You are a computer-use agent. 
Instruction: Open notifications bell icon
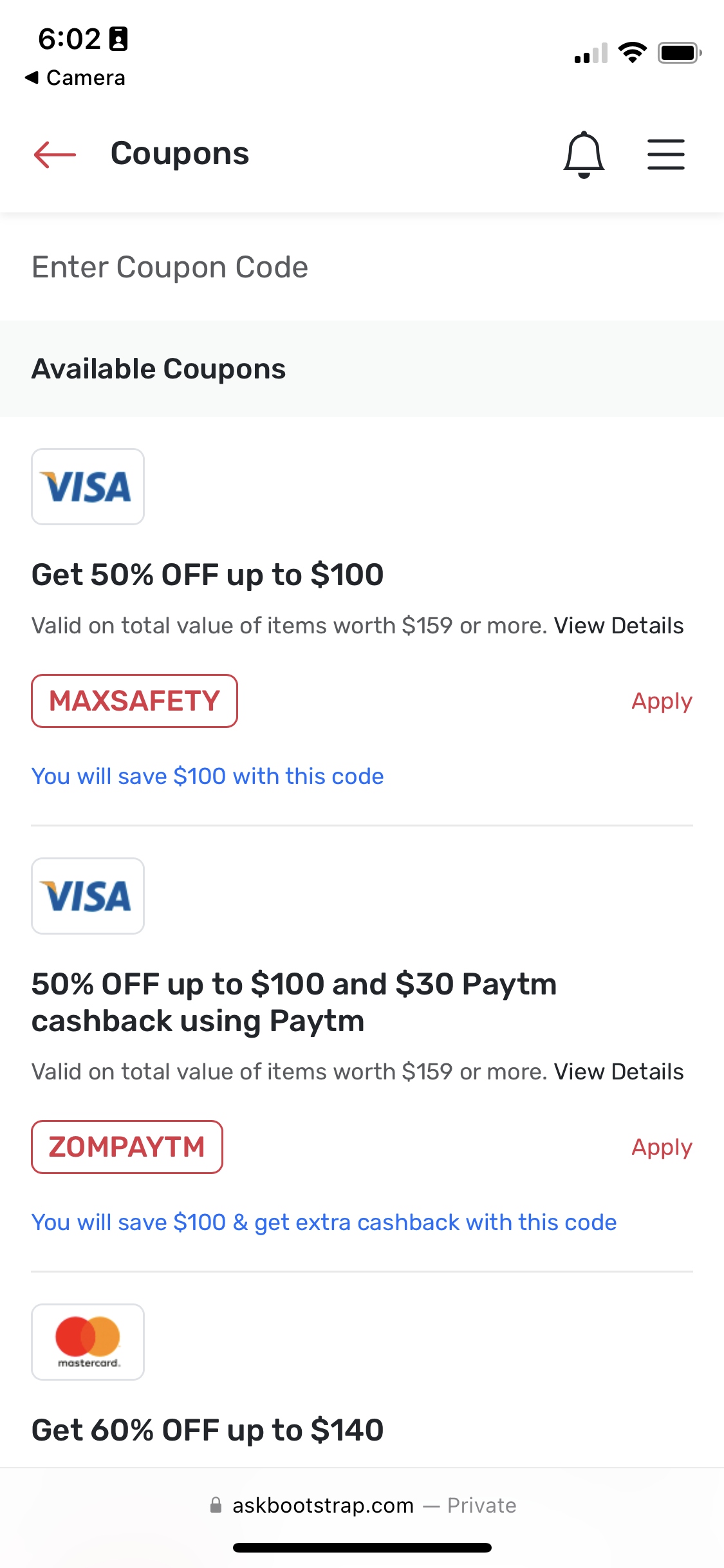coord(584,154)
